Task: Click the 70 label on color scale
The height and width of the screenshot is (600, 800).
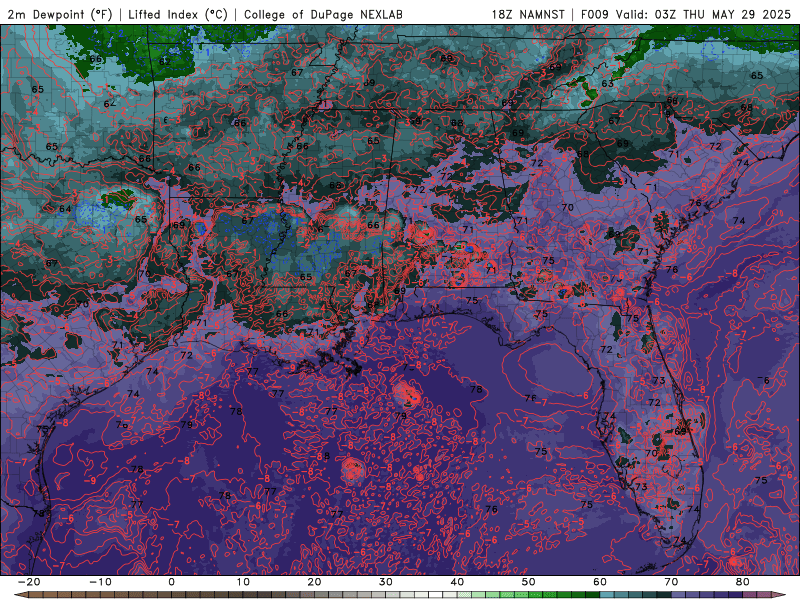Action: (671, 582)
